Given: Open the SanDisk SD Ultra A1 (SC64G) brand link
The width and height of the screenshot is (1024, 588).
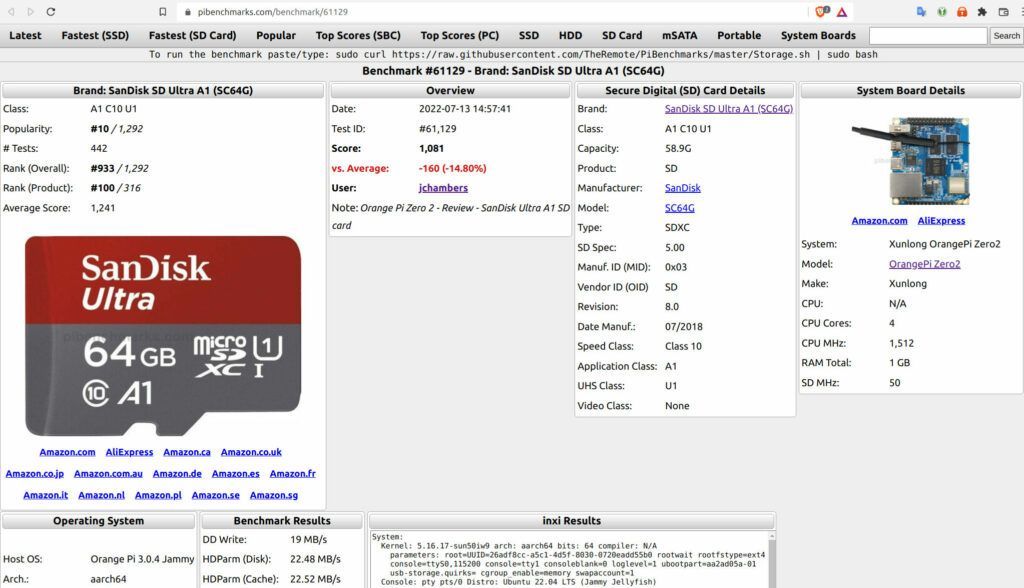Looking at the screenshot, I should (729, 109).
